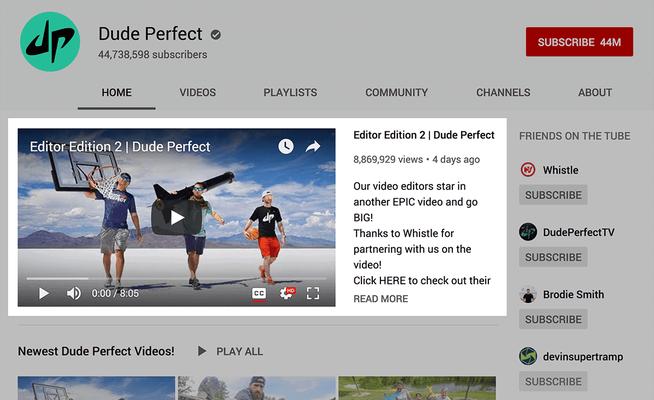
Task: Click the Play All link text
Action: pos(239,352)
